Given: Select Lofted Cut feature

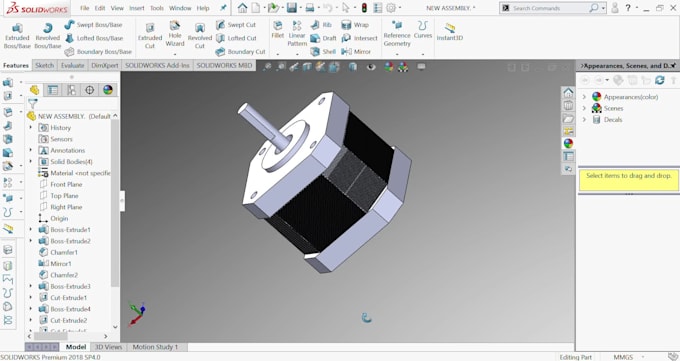Looking at the screenshot, I should (x=236, y=38).
